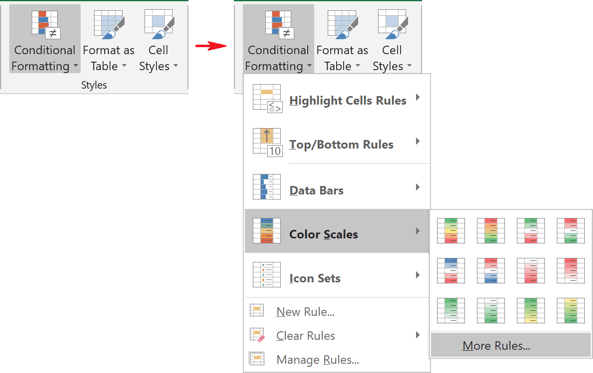Apply Green-White-Red color scale
Viewport: 593px width, 373px height.
(x=531, y=231)
